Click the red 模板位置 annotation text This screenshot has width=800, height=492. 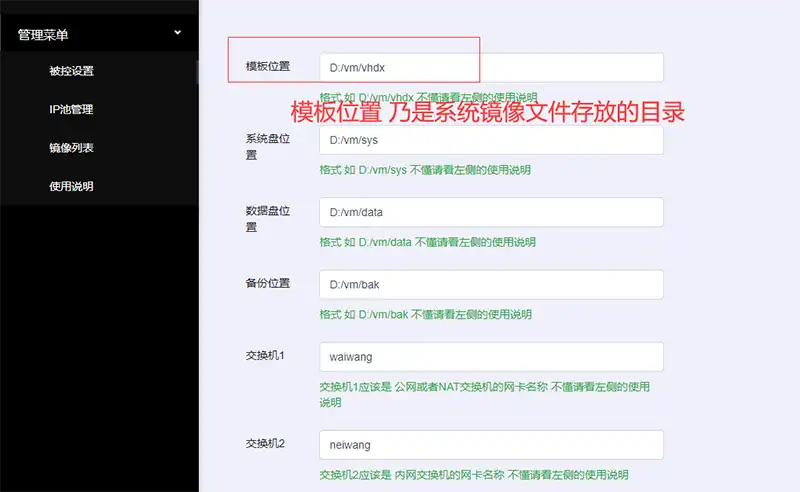pyautogui.click(x=487, y=111)
